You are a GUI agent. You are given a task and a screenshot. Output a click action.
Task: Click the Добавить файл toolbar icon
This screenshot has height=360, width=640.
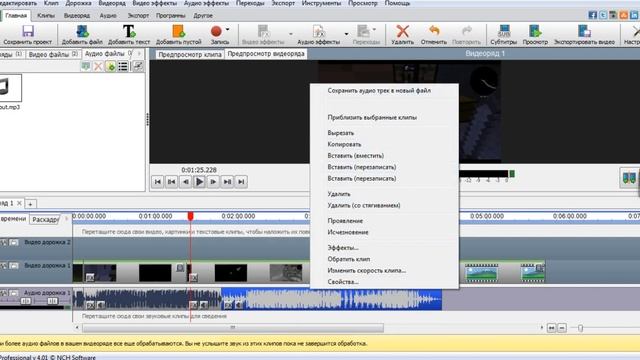pos(82,31)
